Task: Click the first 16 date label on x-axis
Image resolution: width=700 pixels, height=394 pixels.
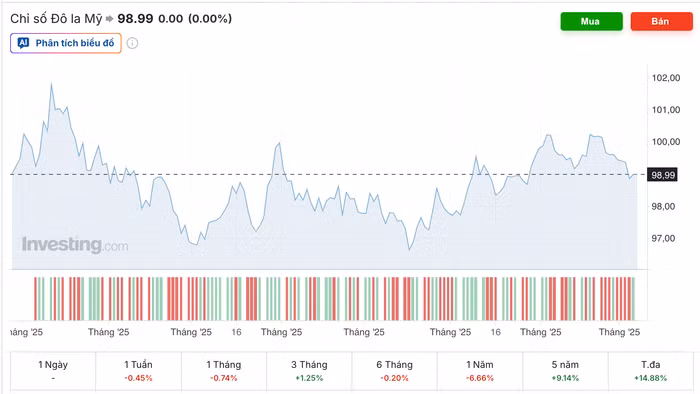Action: [236, 332]
